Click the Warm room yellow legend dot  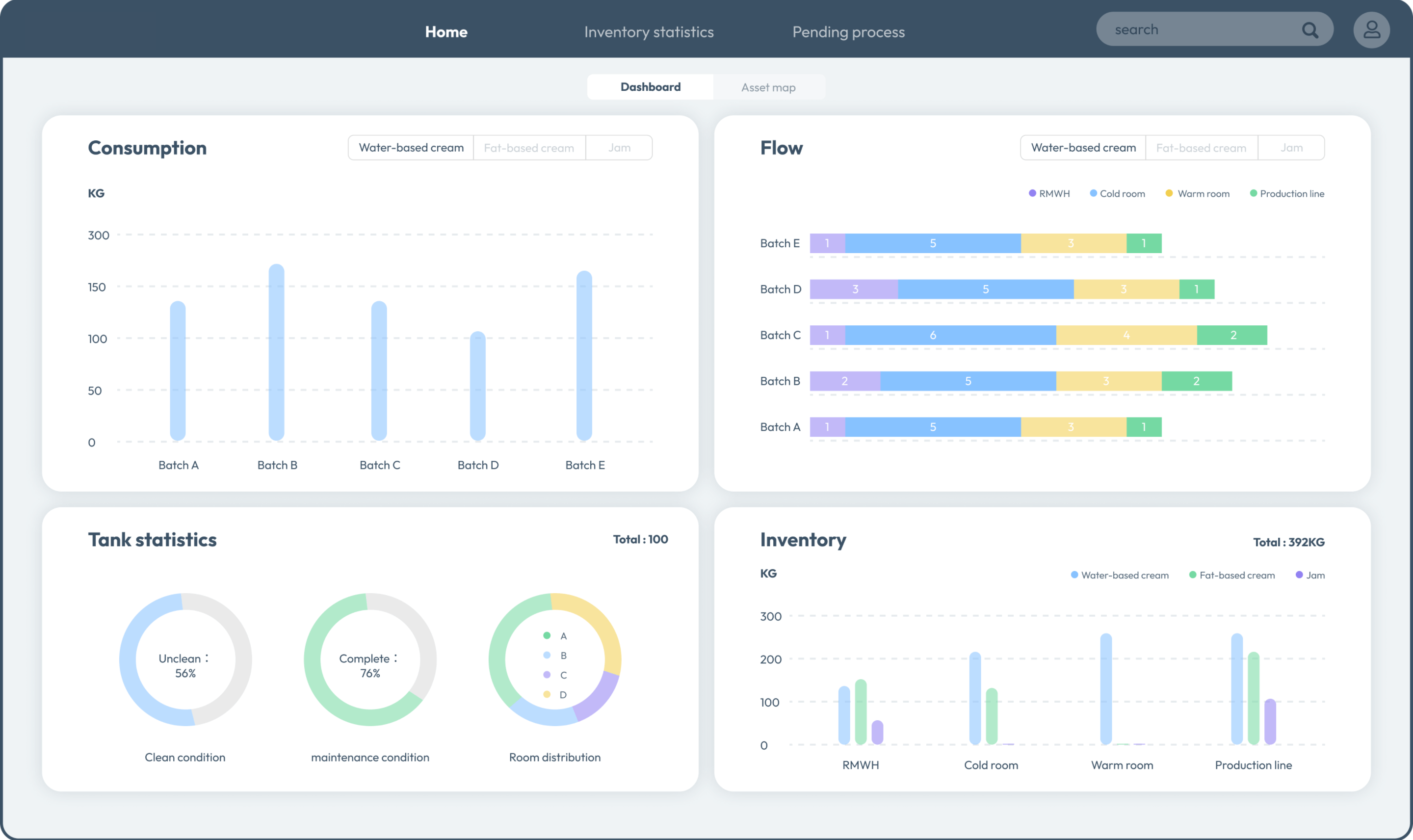coord(1169,194)
